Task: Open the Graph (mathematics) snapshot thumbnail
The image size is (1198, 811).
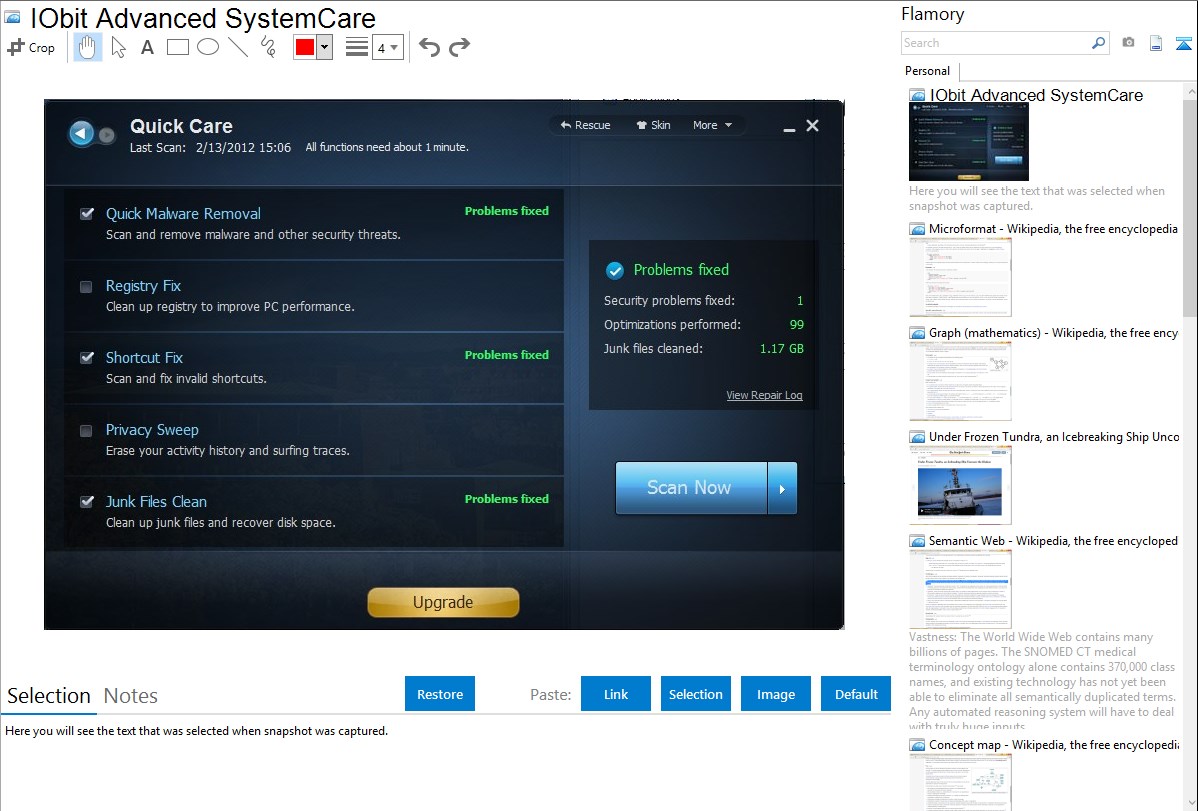Action: coord(960,381)
